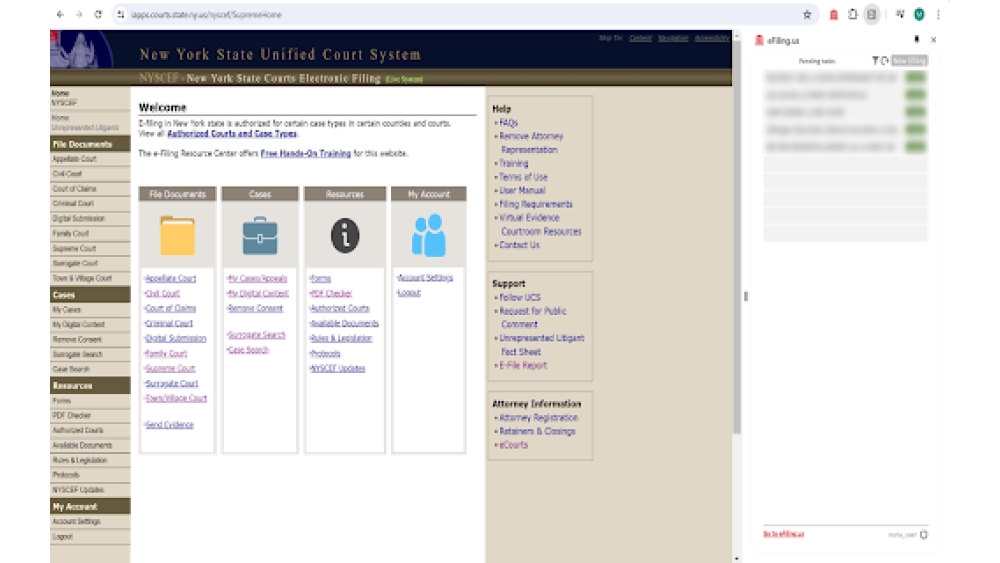The height and width of the screenshot is (563, 1000).
Task: Open Terms of Use link
Action: coord(524,177)
